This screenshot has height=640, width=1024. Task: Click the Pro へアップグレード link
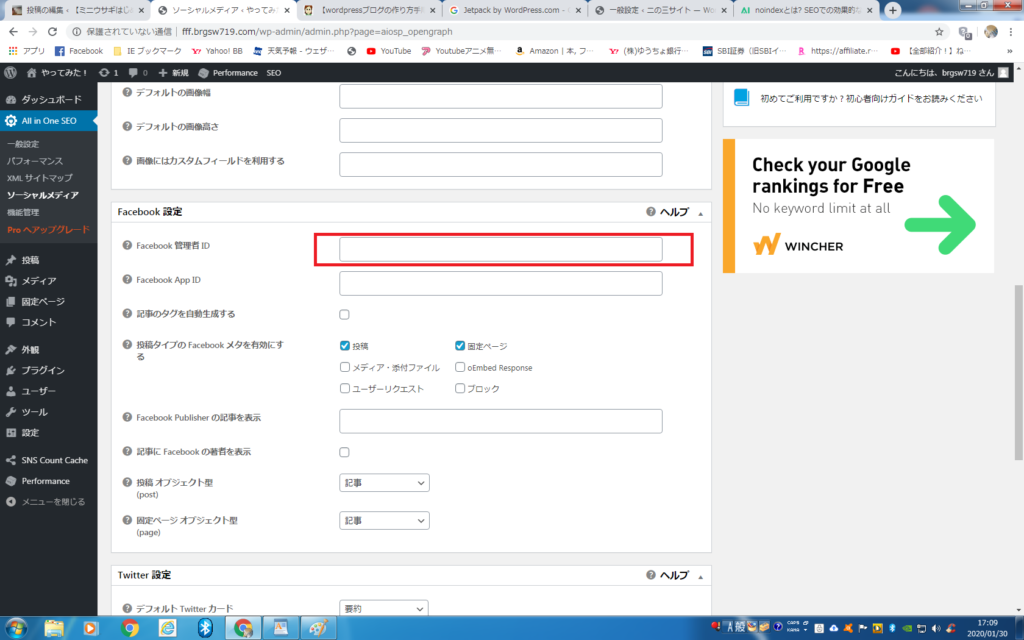click(47, 229)
